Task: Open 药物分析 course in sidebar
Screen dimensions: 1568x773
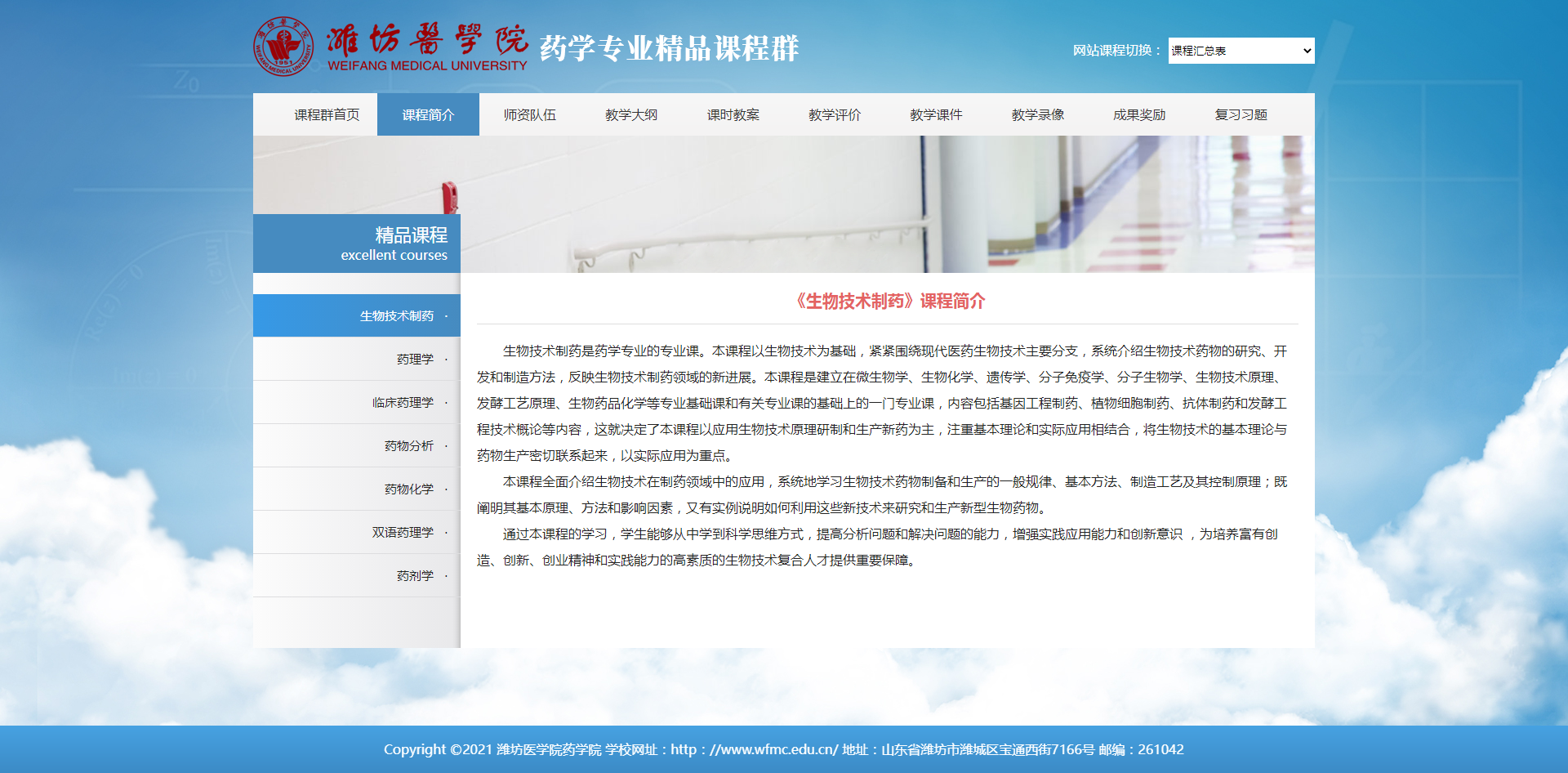Action: click(408, 446)
